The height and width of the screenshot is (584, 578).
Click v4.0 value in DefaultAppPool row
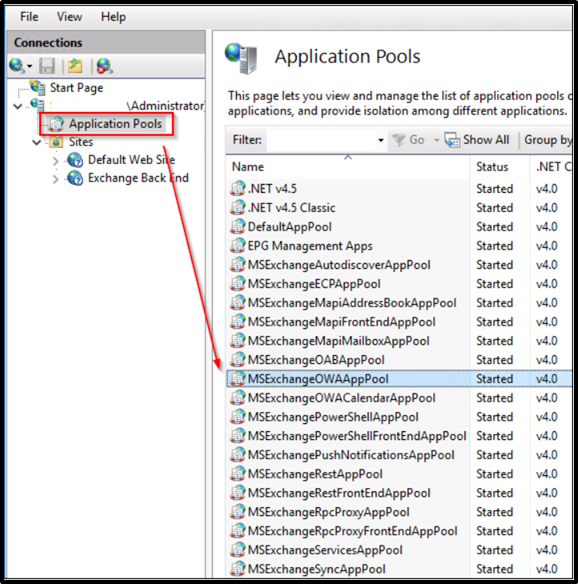coord(546,227)
